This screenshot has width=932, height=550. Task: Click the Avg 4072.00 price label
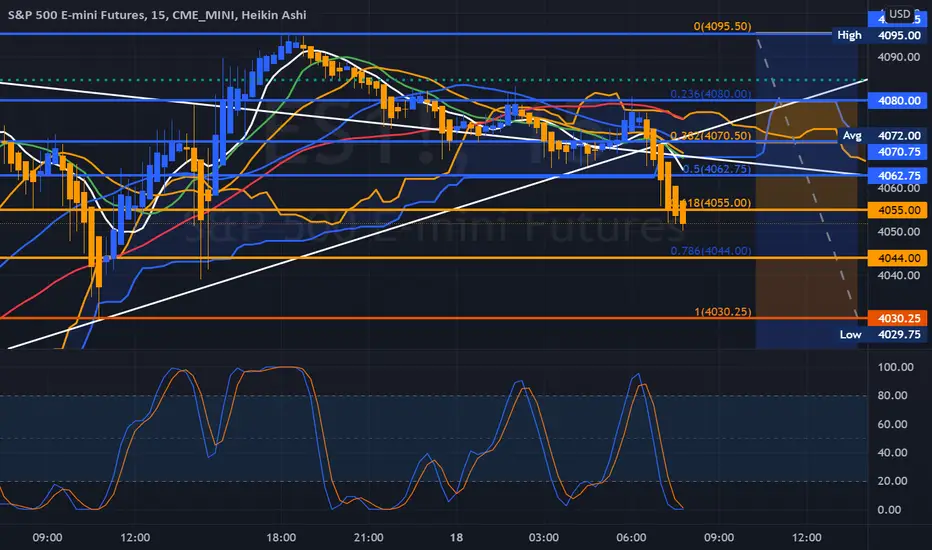(881, 136)
